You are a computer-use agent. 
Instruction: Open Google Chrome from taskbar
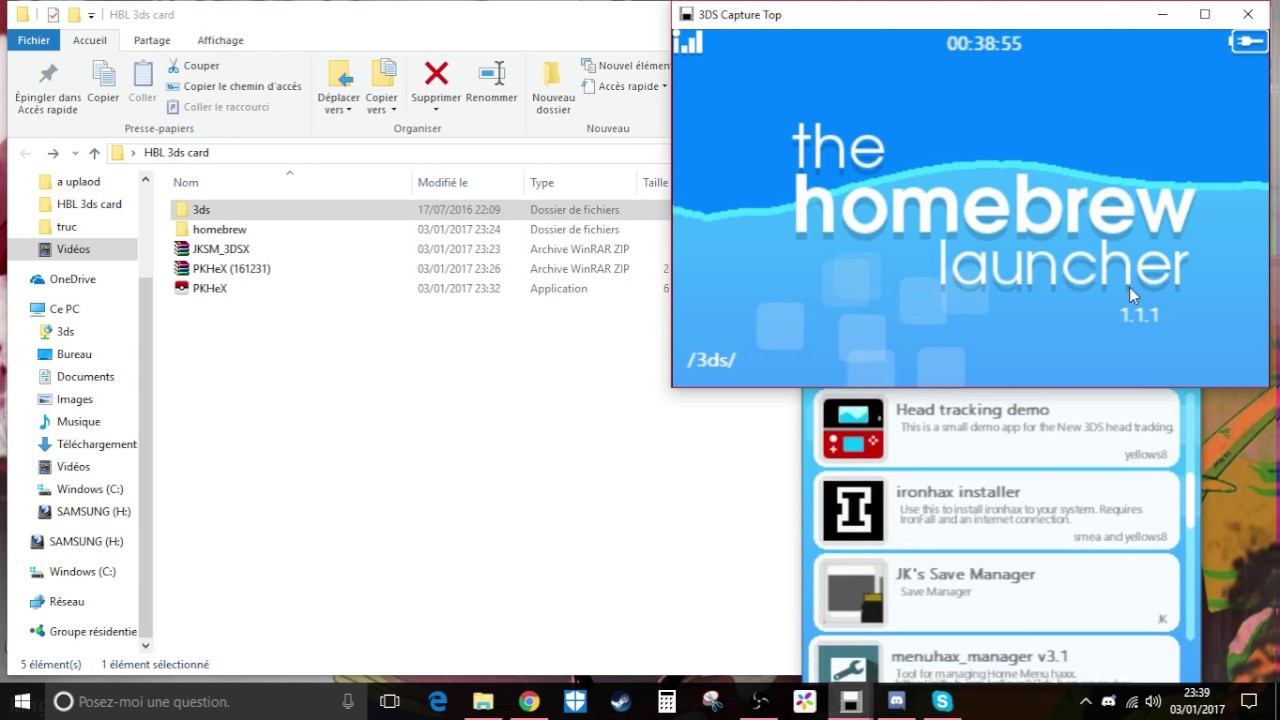(529, 702)
